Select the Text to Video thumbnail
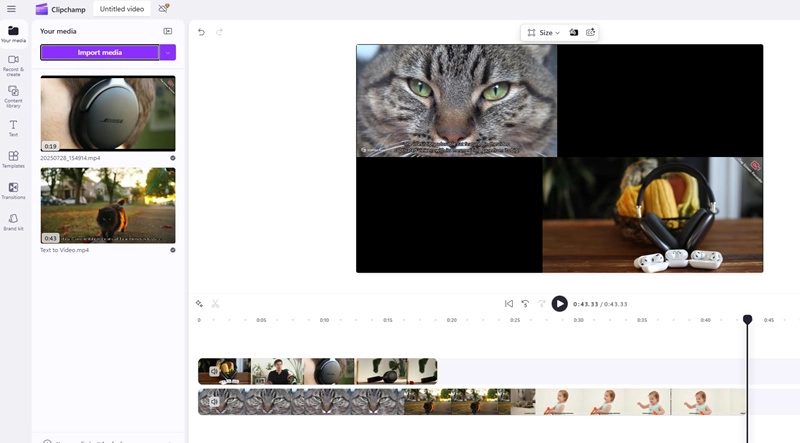This screenshot has height=443, width=800. click(x=108, y=205)
